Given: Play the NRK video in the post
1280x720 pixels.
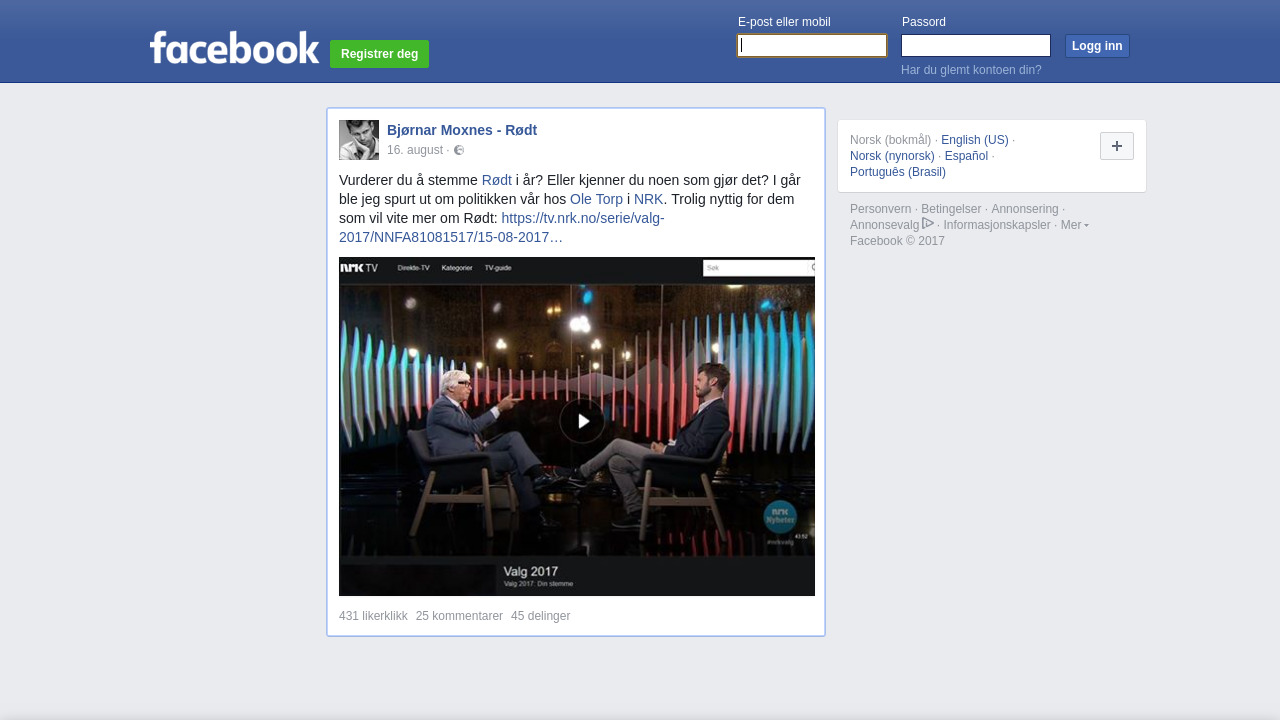Looking at the screenshot, I should 582,421.
